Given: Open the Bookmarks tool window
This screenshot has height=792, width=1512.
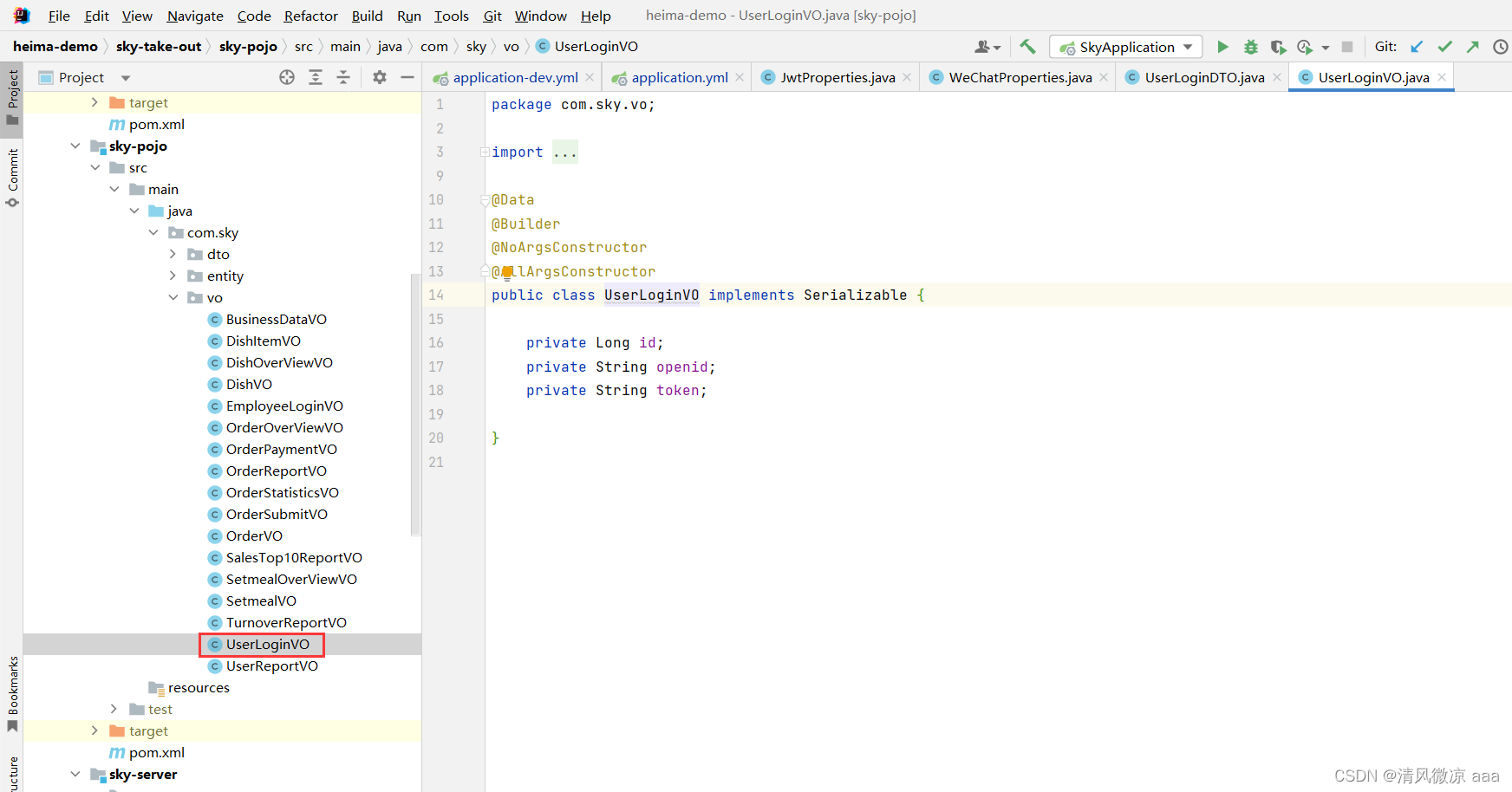Looking at the screenshot, I should [x=12, y=694].
